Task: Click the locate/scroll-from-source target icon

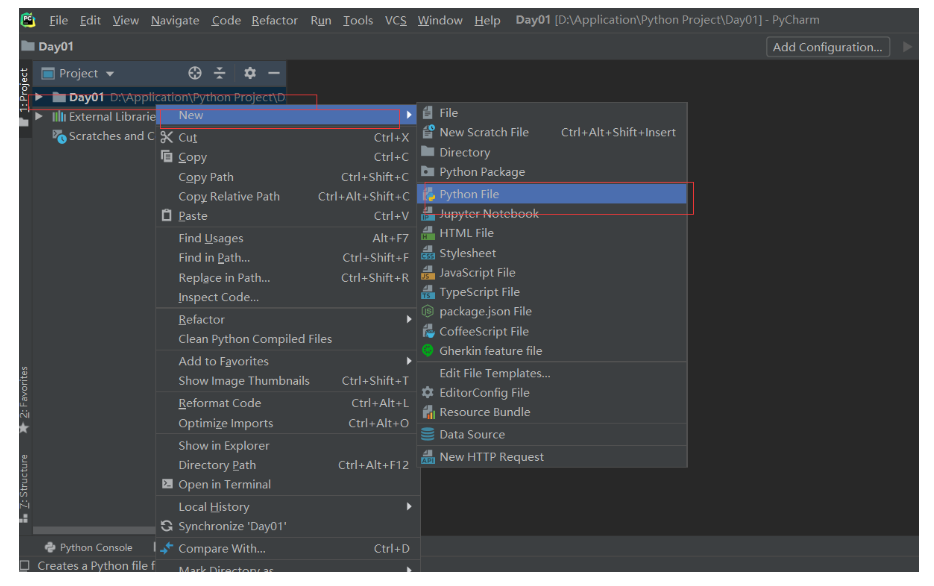Action: (195, 73)
